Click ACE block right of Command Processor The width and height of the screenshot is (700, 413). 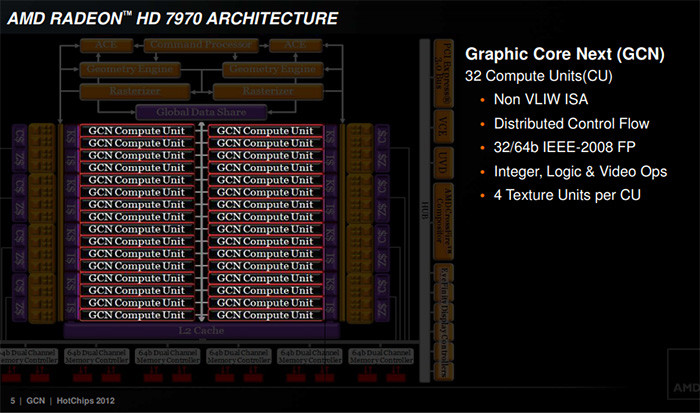(x=295, y=45)
